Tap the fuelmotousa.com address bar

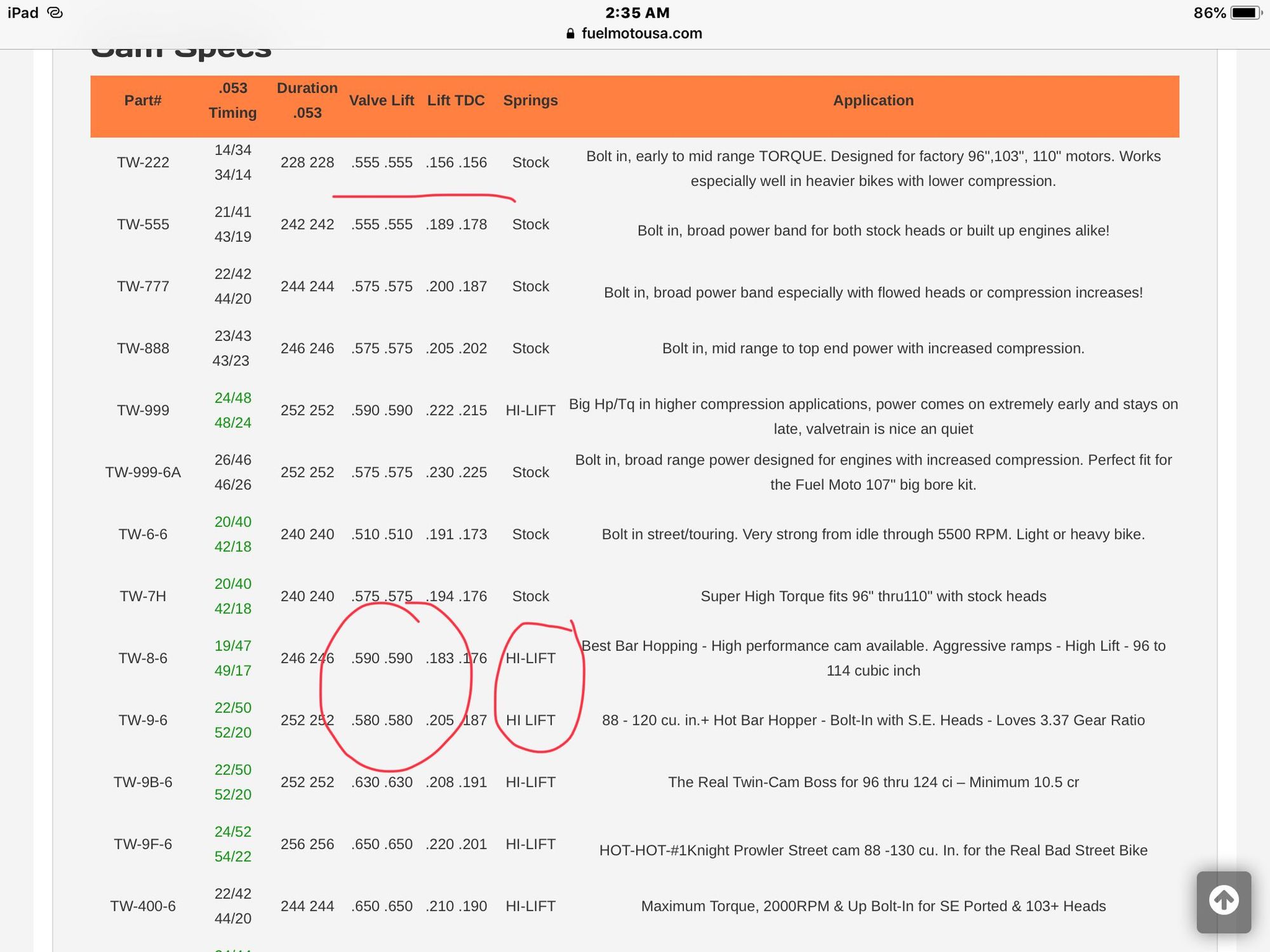click(x=641, y=34)
